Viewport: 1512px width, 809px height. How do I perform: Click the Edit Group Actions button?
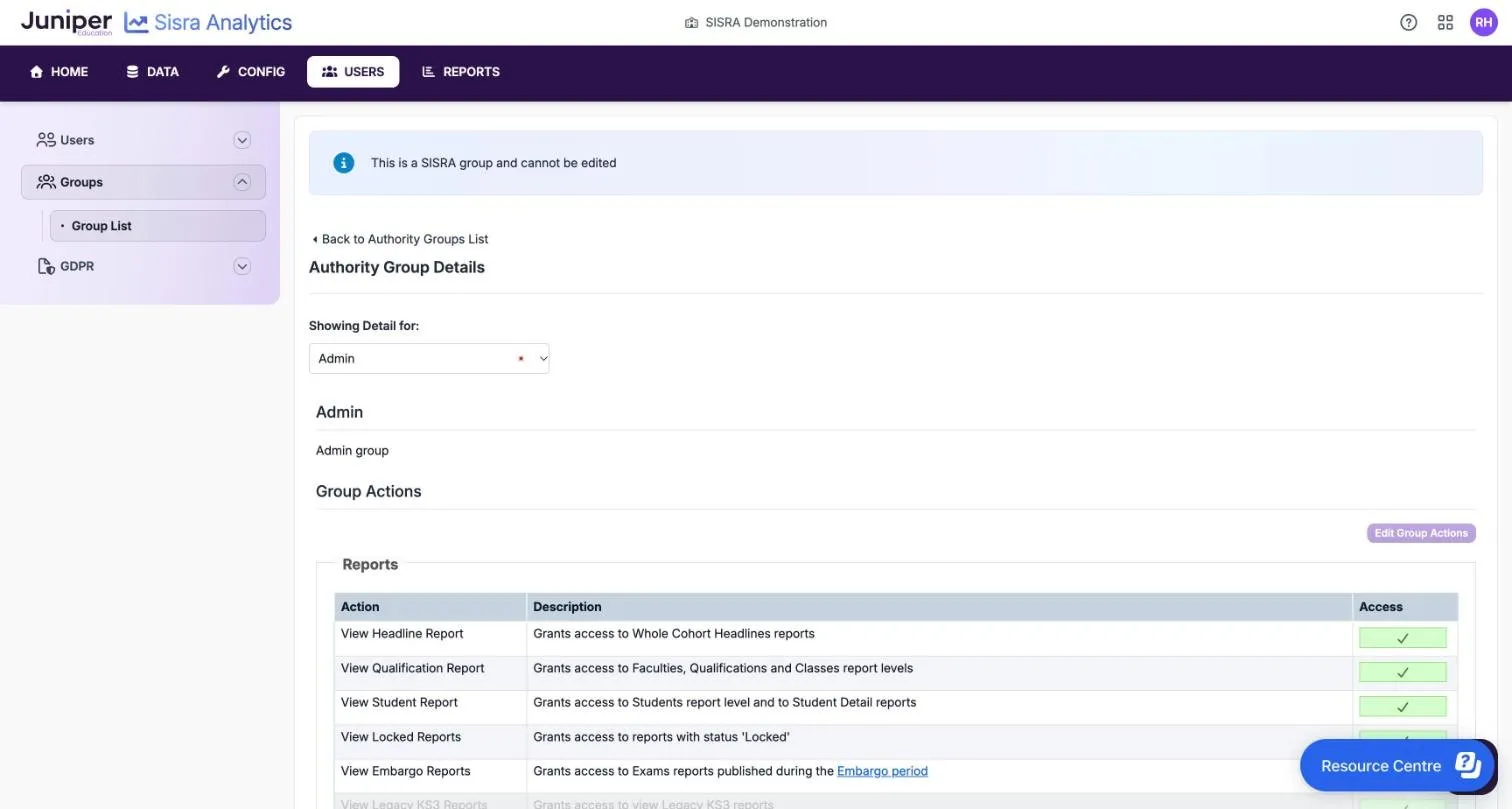[1421, 533]
